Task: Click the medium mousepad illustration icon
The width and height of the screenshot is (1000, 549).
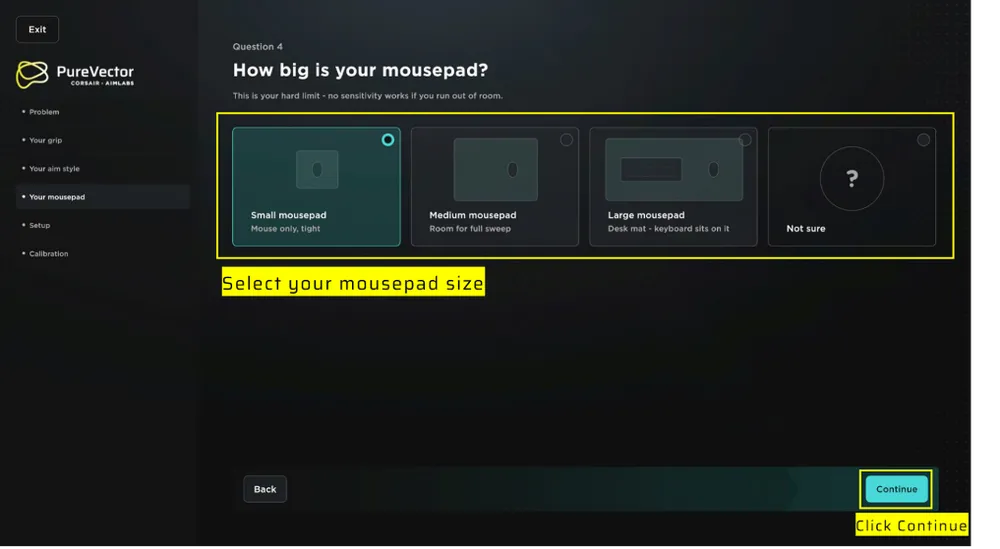Action: pos(496,170)
